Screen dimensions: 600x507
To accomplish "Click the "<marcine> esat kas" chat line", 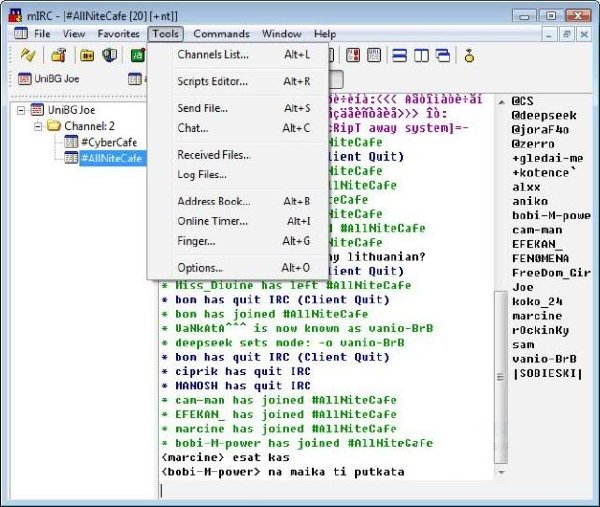I will (x=225, y=457).
